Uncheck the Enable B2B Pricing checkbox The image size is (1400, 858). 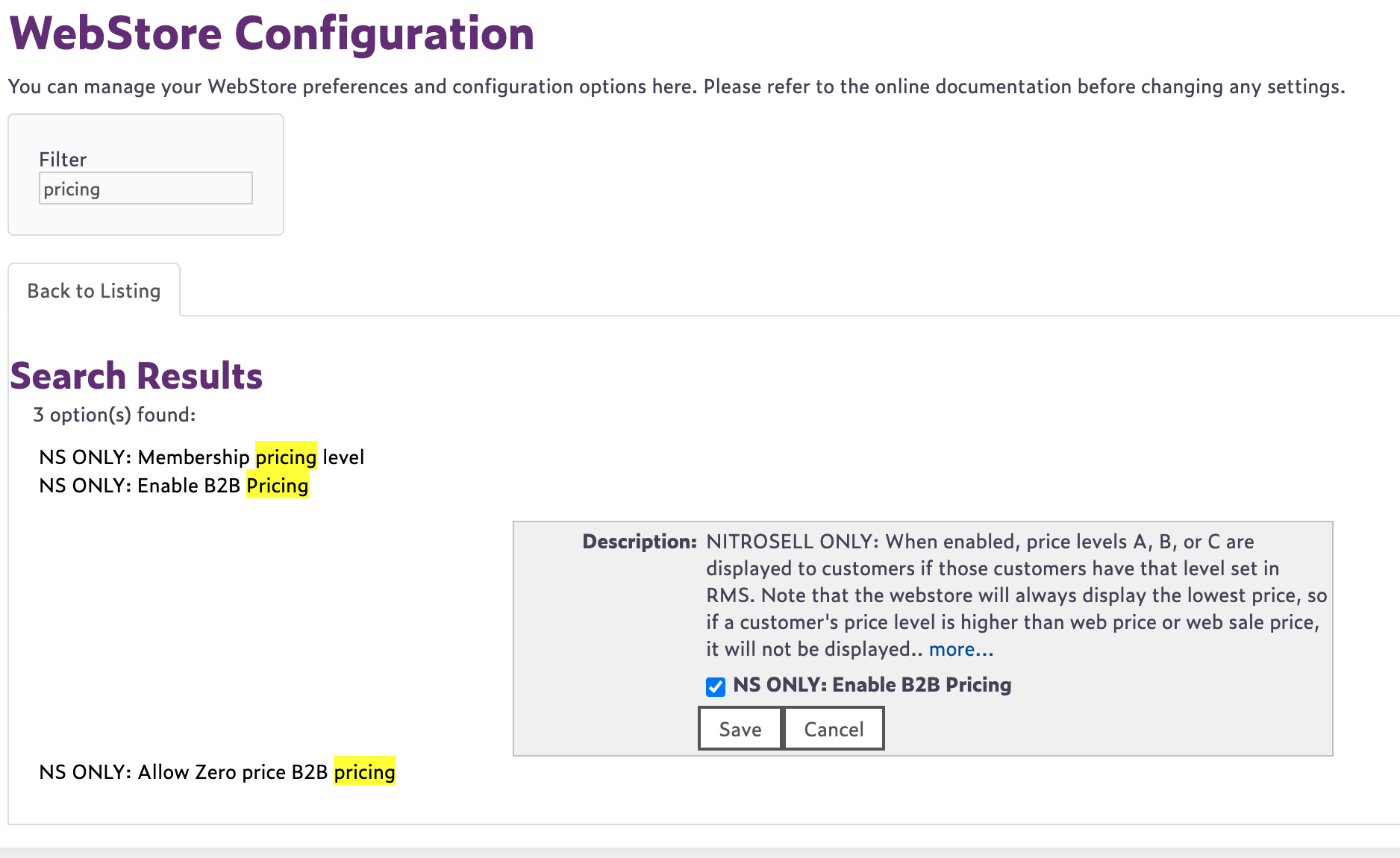click(x=716, y=686)
